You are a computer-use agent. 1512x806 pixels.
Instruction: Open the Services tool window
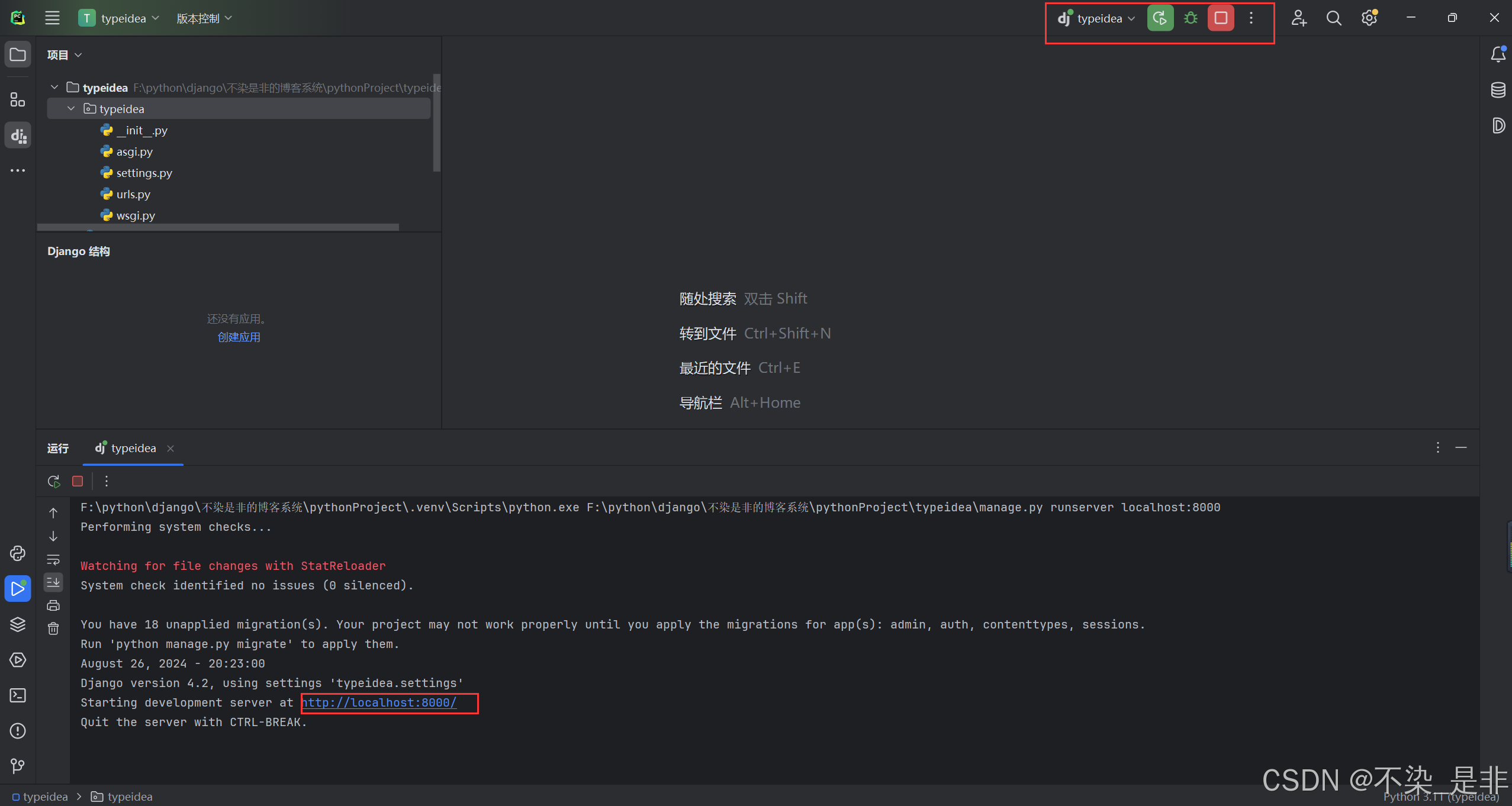click(x=18, y=660)
